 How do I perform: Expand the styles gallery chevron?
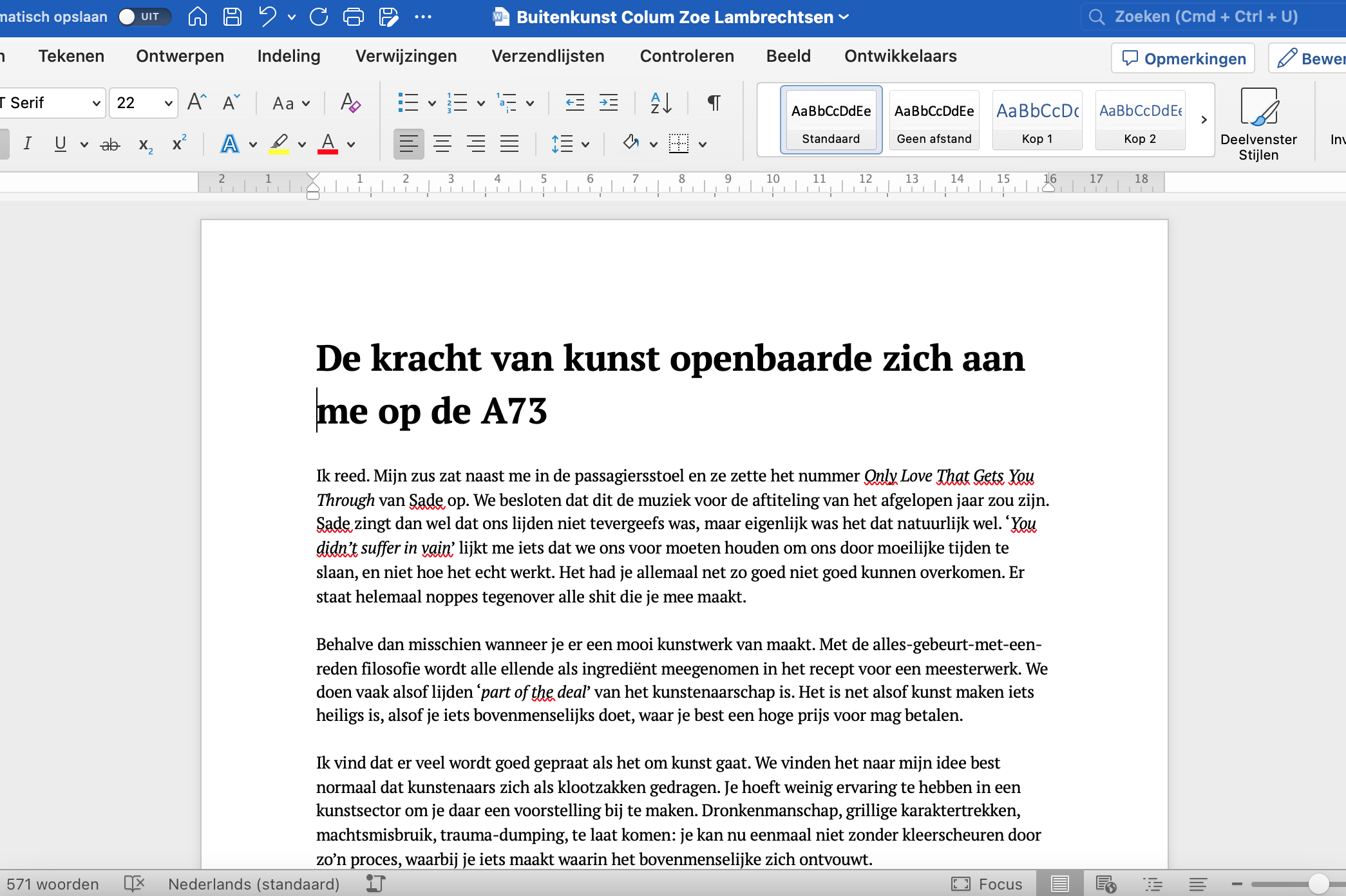pos(1204,120)
